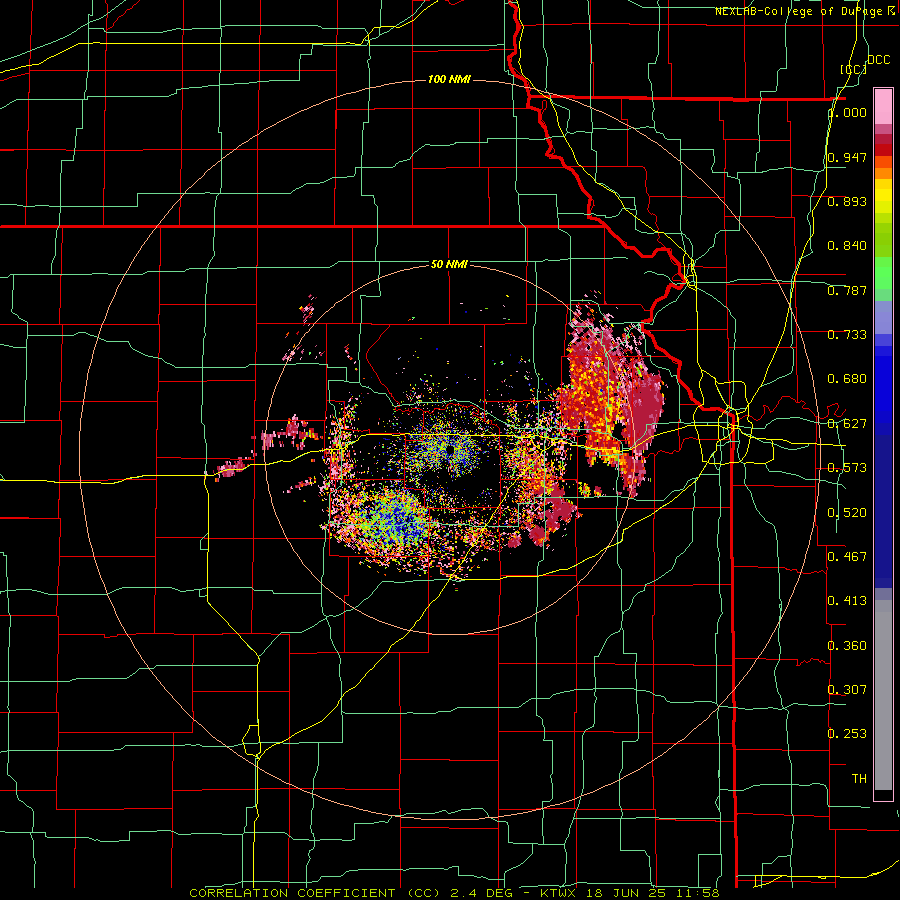Screen dimensions: 900x900
Task: Click the 50 NMI range ring label
Action: (449, 264)
